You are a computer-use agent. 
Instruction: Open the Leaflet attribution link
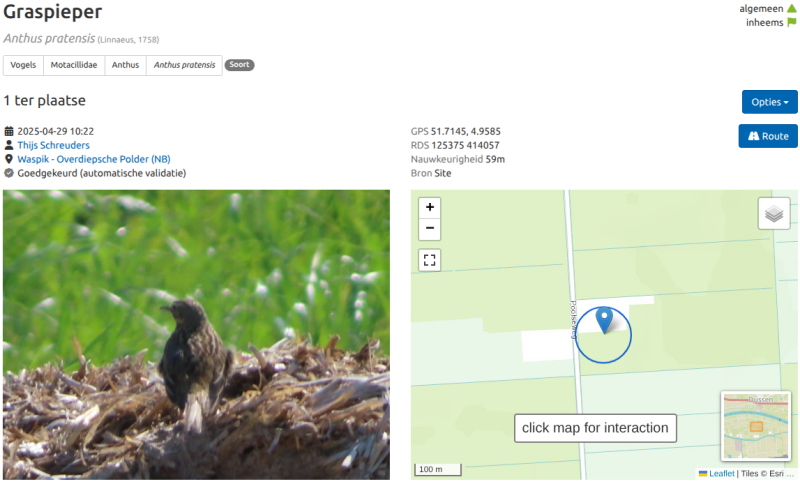coord(721,473)
